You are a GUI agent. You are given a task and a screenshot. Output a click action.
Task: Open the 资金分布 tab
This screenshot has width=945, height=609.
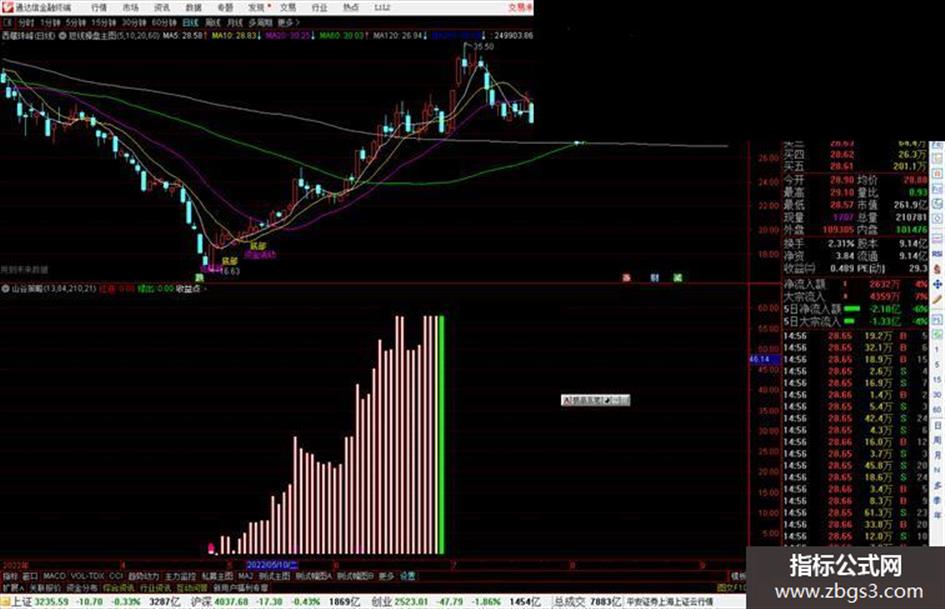pyautogui.click(x=81, y=587)
